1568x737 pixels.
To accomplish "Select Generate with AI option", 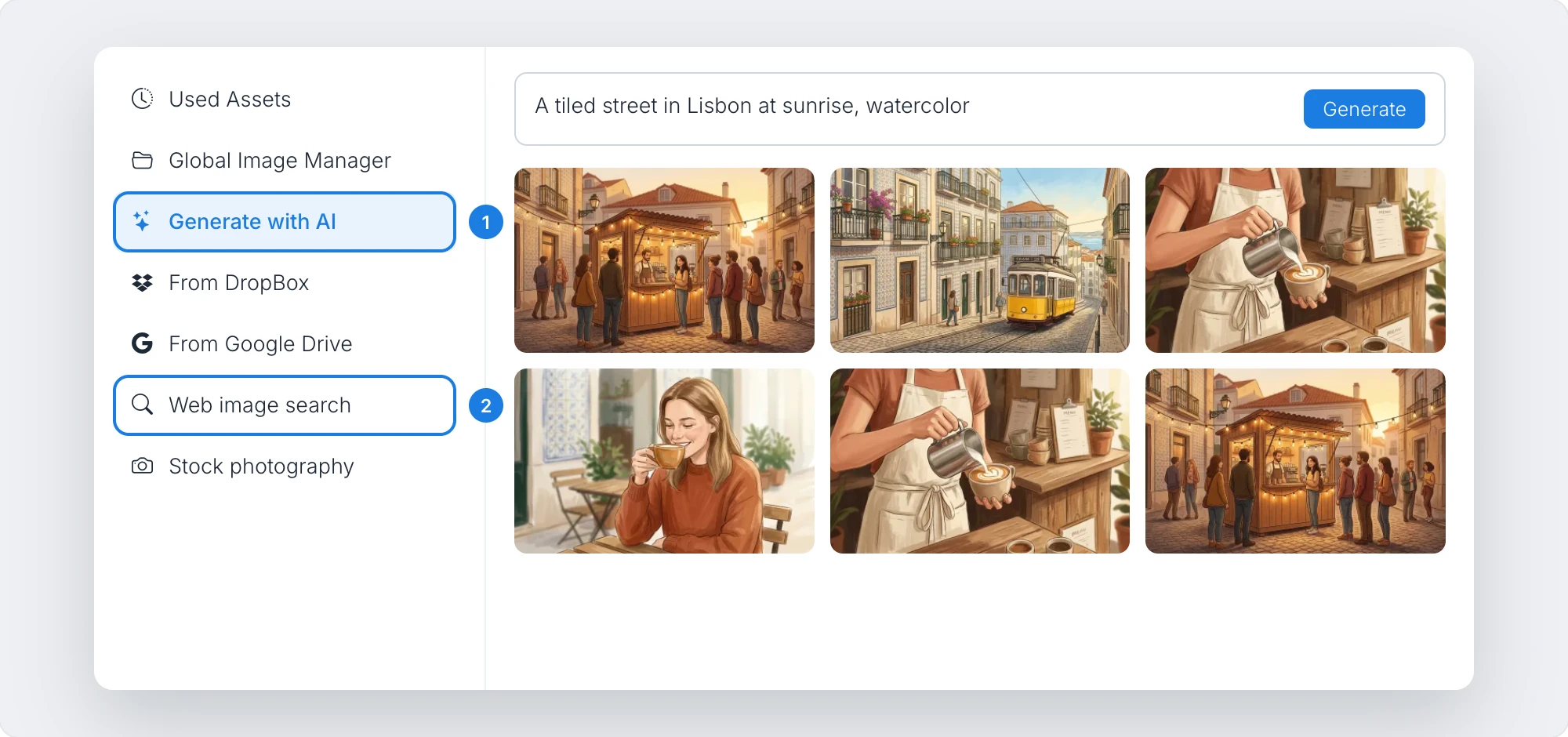I will coord(285,222).
